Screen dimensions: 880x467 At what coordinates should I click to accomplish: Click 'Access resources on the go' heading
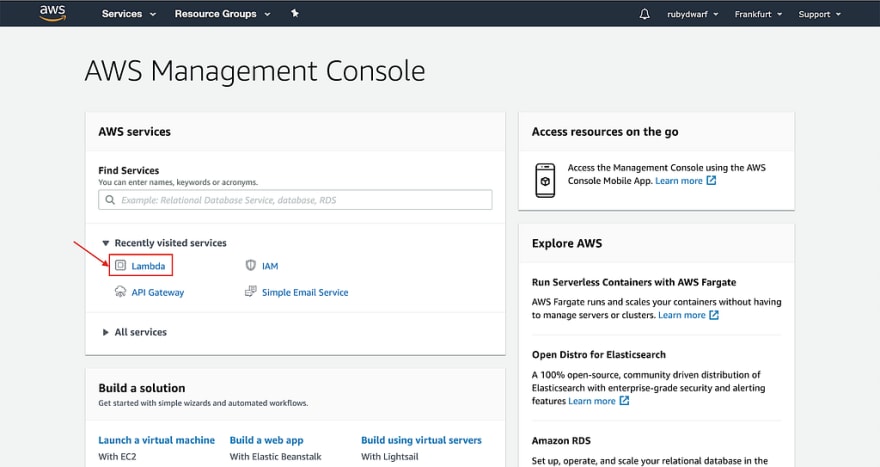click(605, 132)
